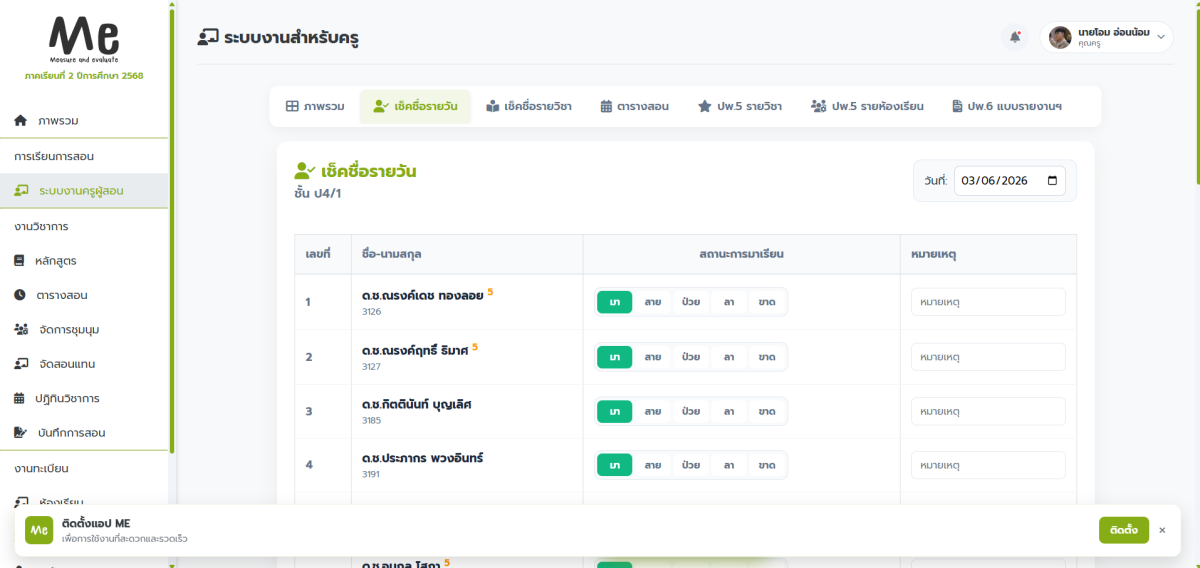The height and width of the screenshot is (568, 1200).
Task: Open the notification bell icon
Action: 1015,37
